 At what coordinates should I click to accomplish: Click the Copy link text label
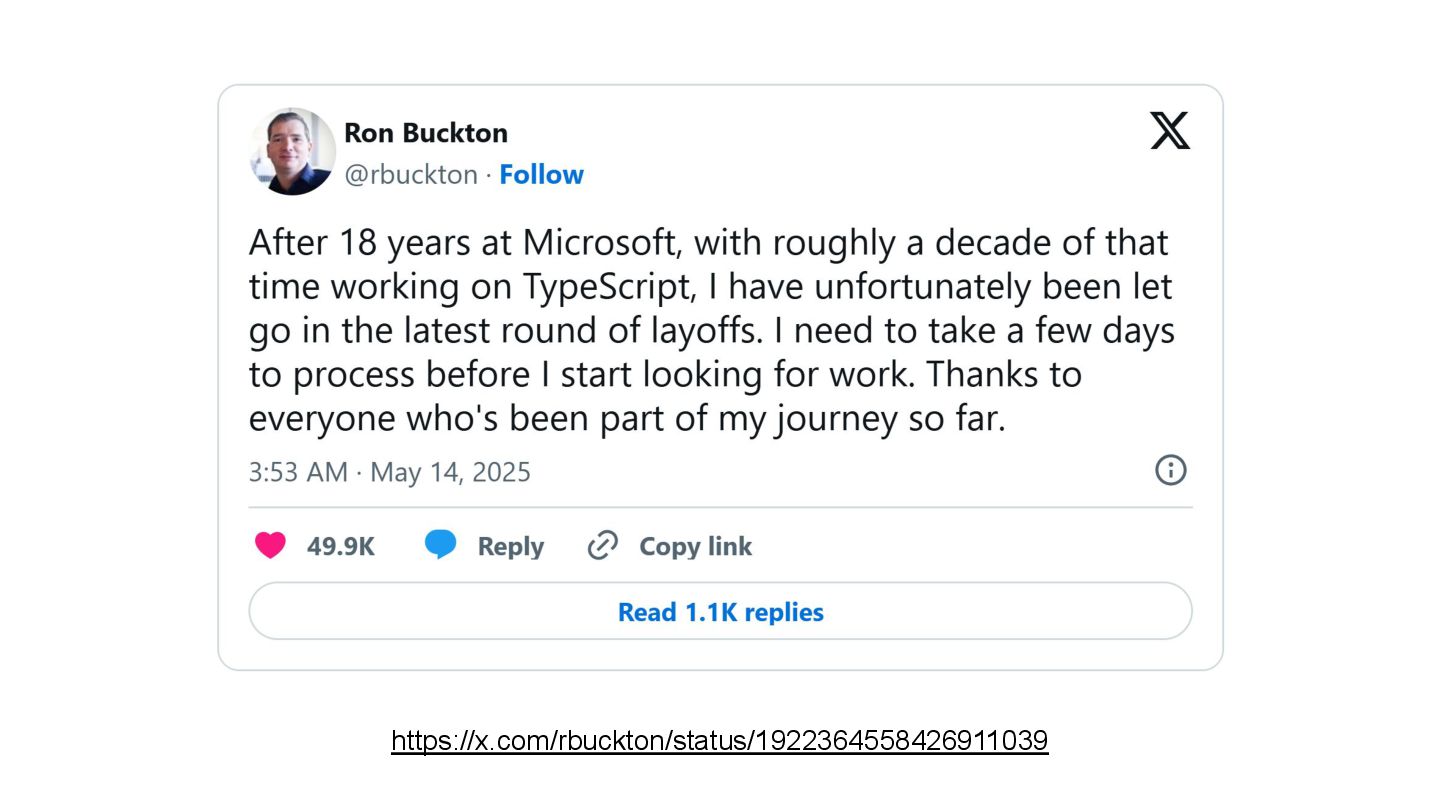[695, 547]
